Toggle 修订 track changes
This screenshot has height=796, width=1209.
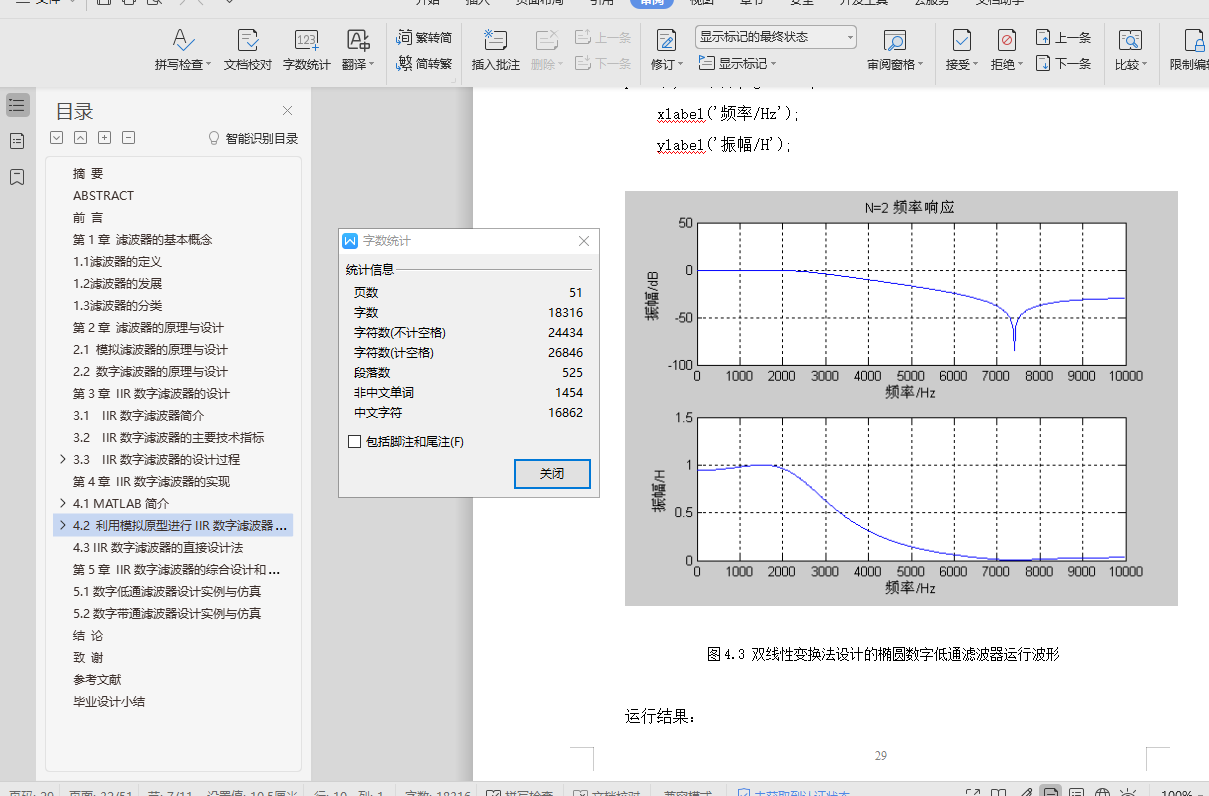coord(666,40)
